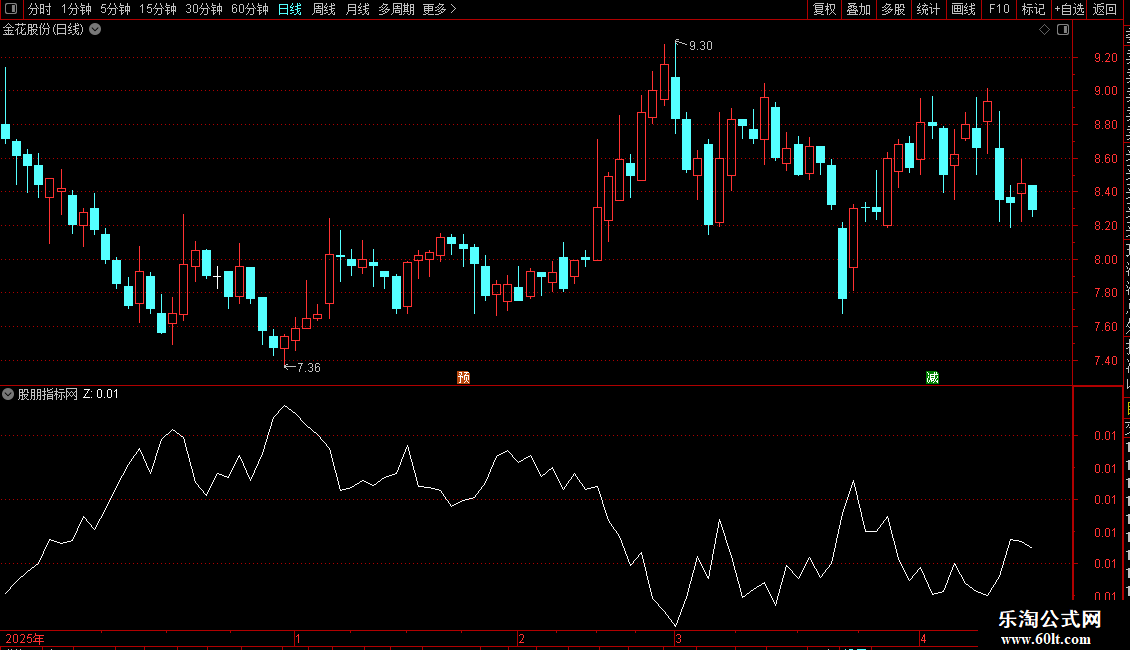The image size is (1130, 650).
Task: Click the 金花股份(日线) chart title
Action: [43, 30]
